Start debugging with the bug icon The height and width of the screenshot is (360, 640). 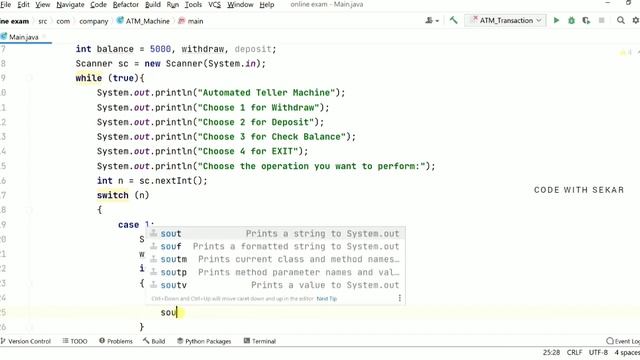571,20
